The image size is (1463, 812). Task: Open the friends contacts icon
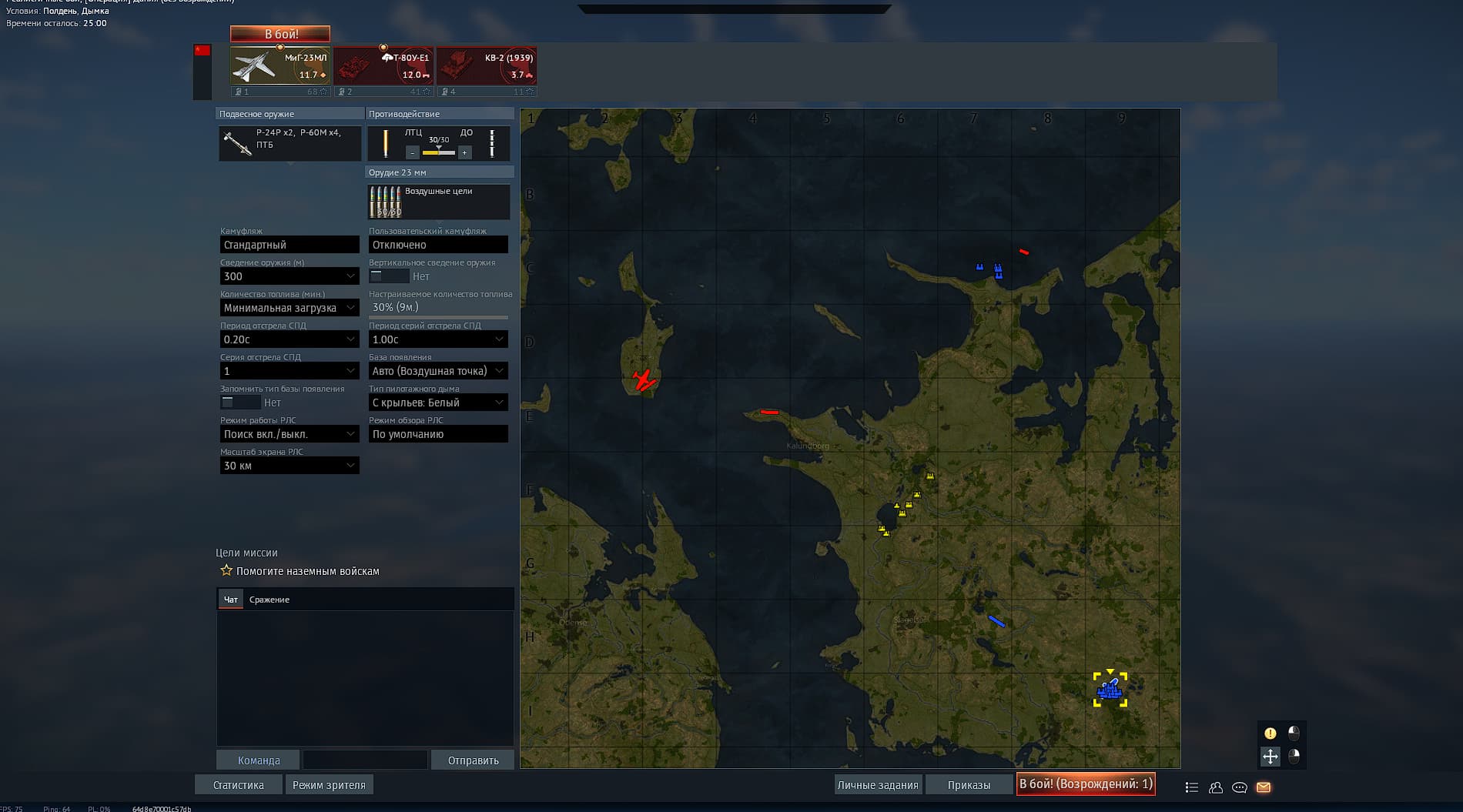click(1216, 787)
